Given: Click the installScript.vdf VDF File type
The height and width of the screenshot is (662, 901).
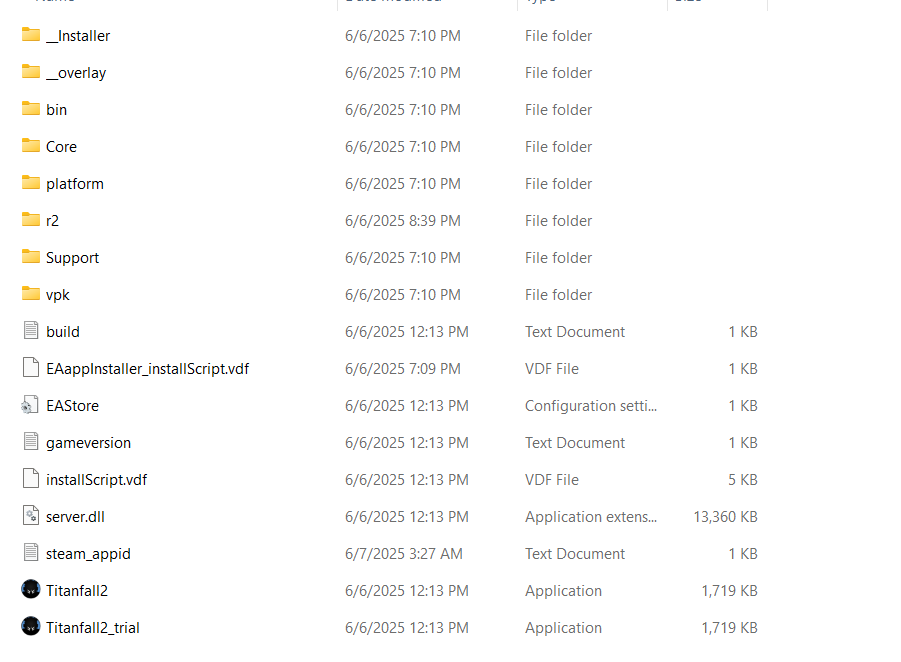Looking at the screenshot, I should 552,480.
